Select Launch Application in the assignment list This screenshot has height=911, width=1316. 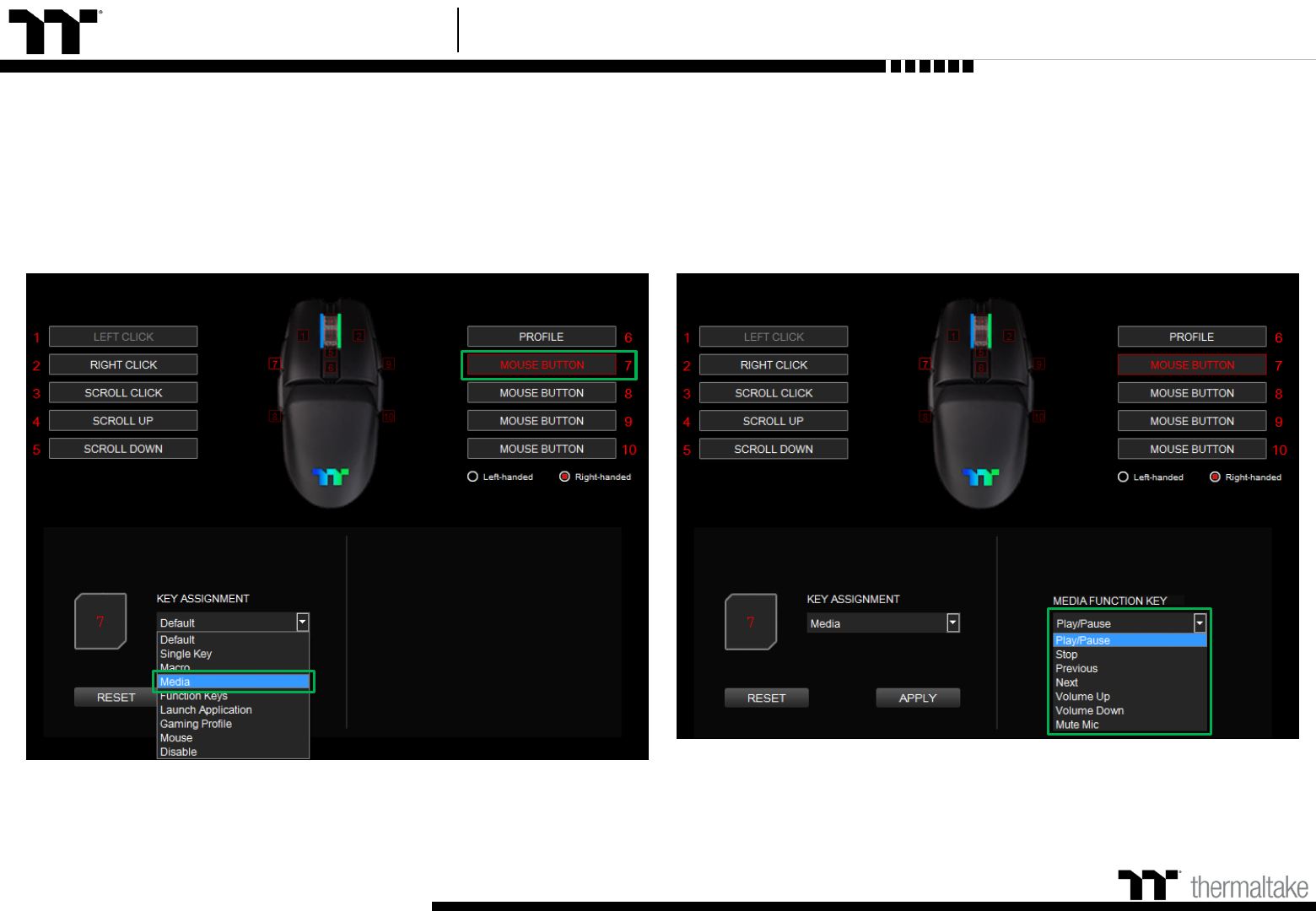(x=206, y=710)
